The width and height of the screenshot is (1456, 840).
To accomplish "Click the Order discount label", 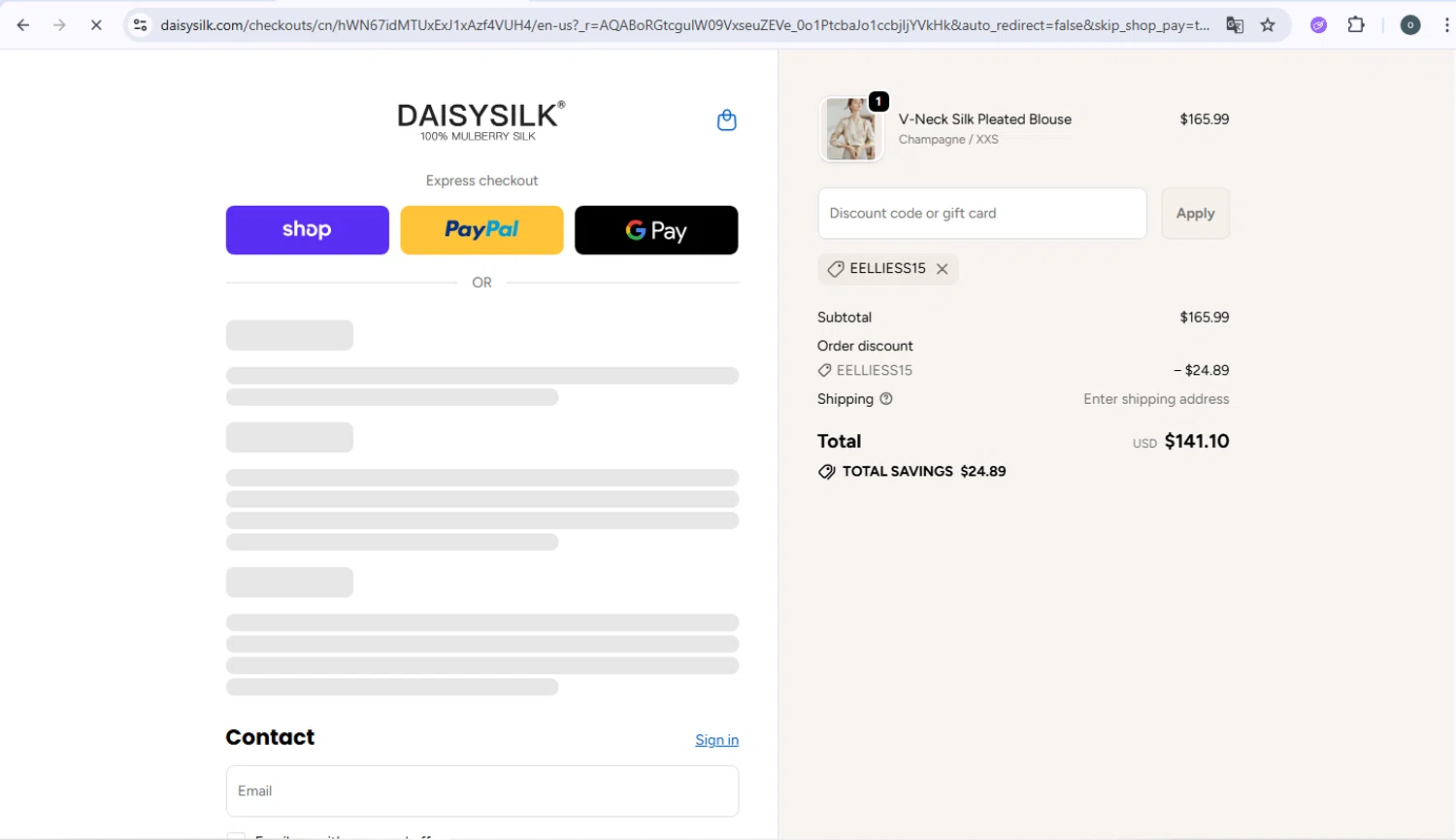I will [x=865, y=346].
